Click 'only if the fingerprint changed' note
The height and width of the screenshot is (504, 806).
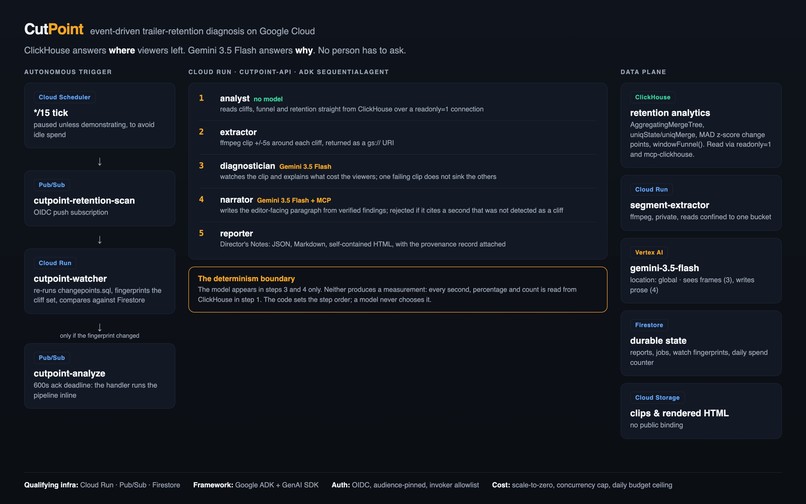click(x=100, y=336)
